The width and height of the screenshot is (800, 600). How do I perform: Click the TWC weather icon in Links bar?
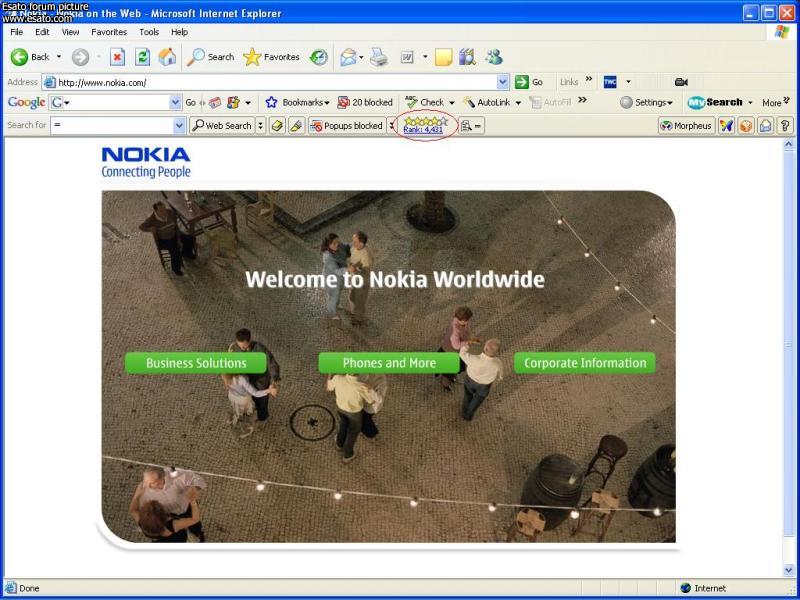click(x=610, y=82)
